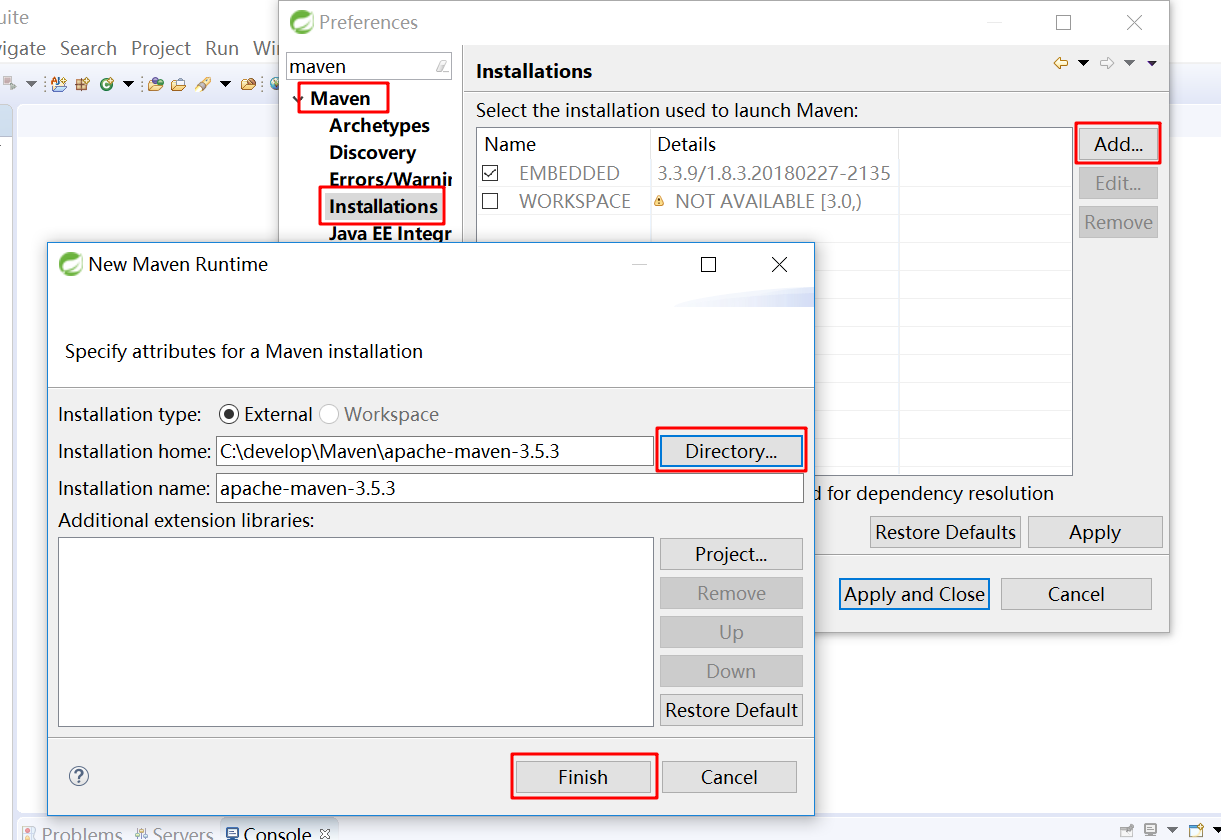
Task: Click Cancel in Preferences dialog
Action: (x=1076, y=594)
